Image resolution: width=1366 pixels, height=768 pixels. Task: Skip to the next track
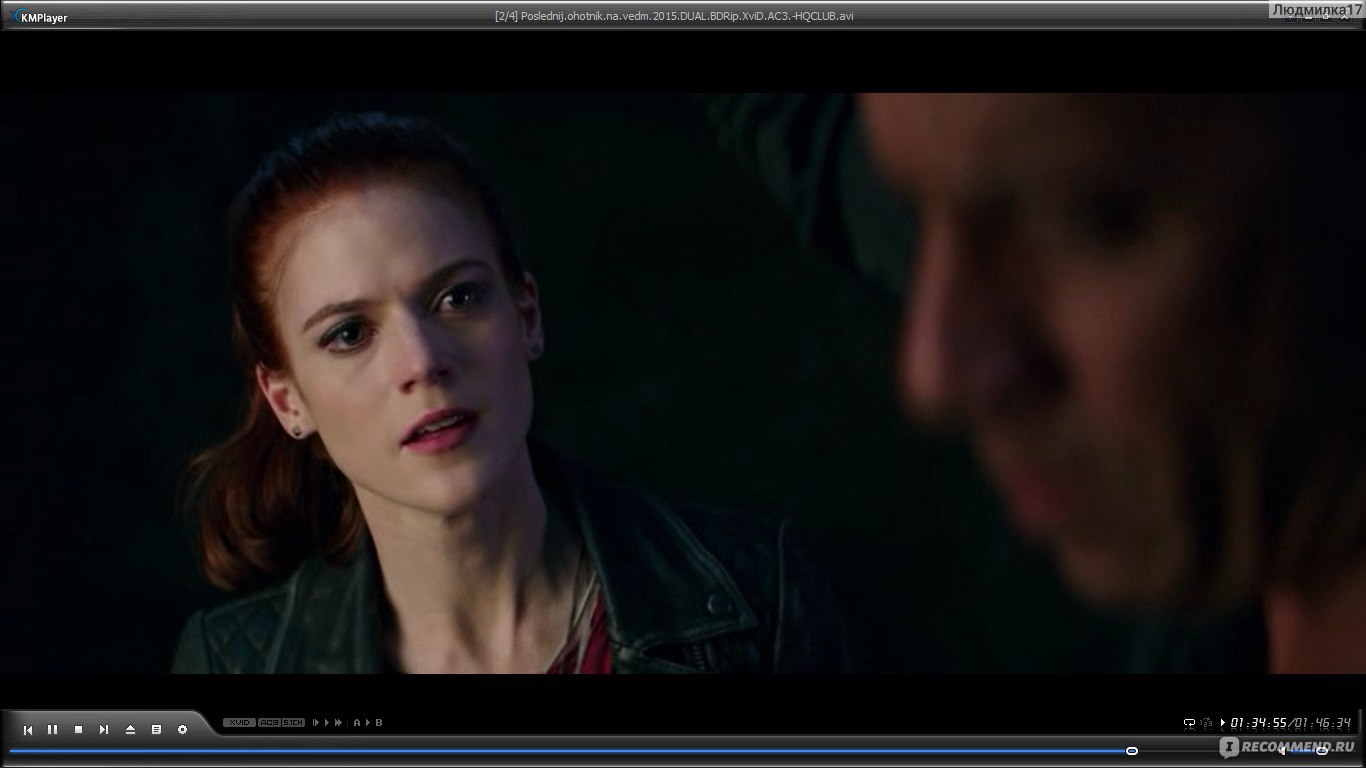pos(104,730)
